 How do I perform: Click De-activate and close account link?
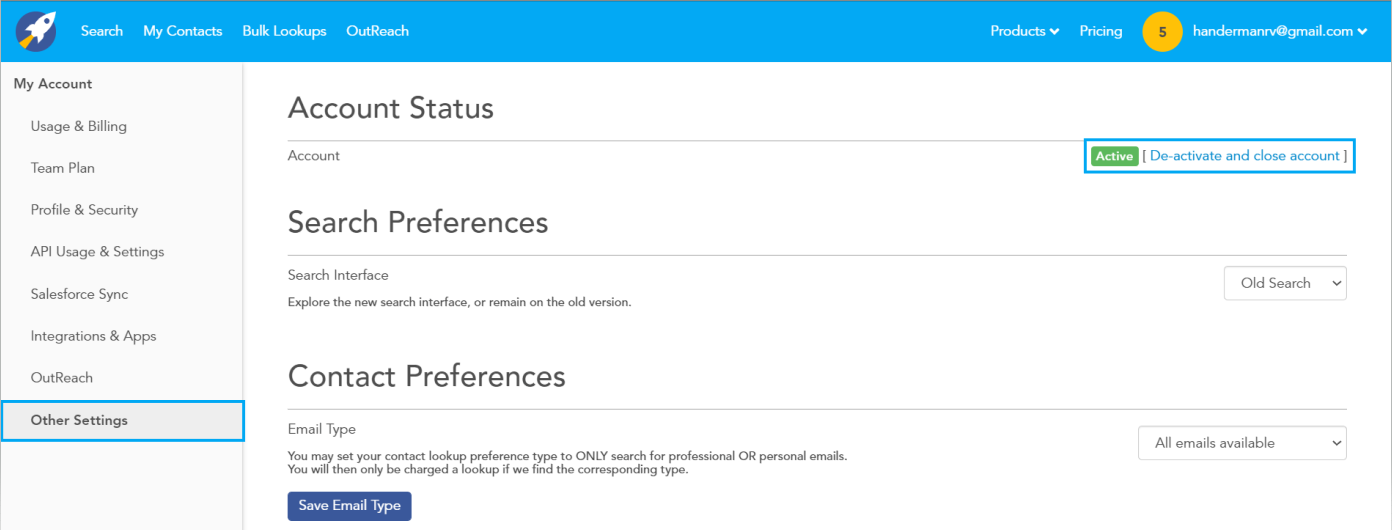pos(1245,156)
